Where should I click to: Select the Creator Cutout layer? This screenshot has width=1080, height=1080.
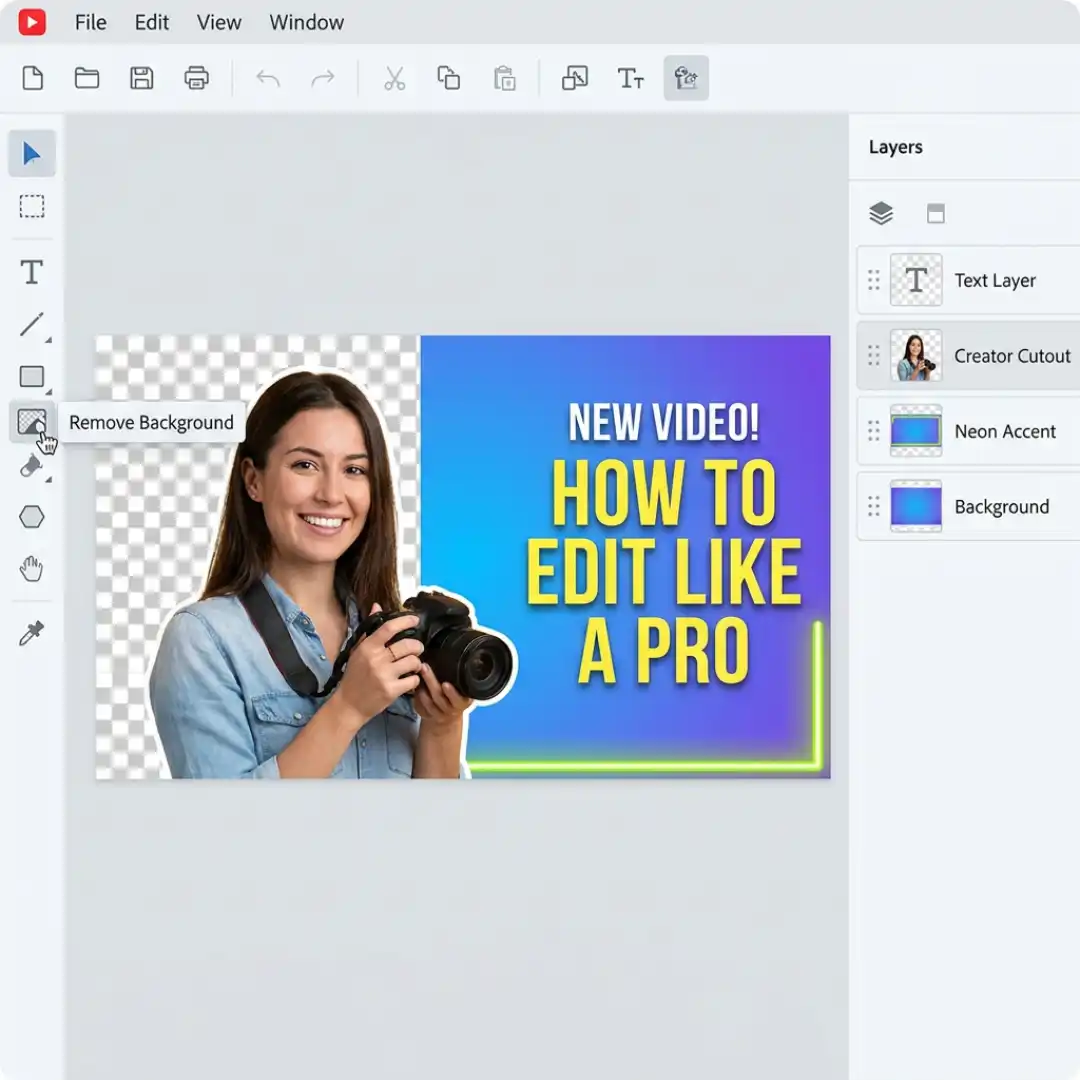coord(968,355)
